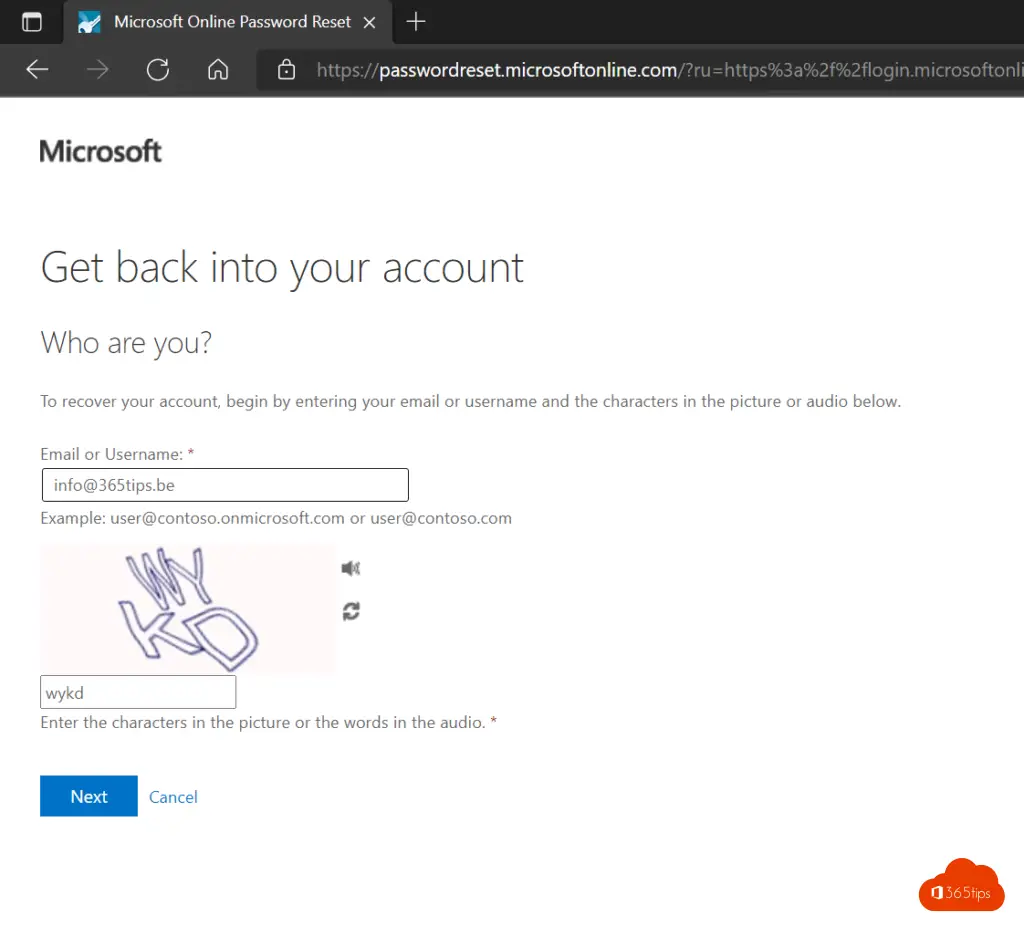Viewport: 1024px width, 947px height.
Task: Click the 'Get back into your account' heading
Action: 282,268
